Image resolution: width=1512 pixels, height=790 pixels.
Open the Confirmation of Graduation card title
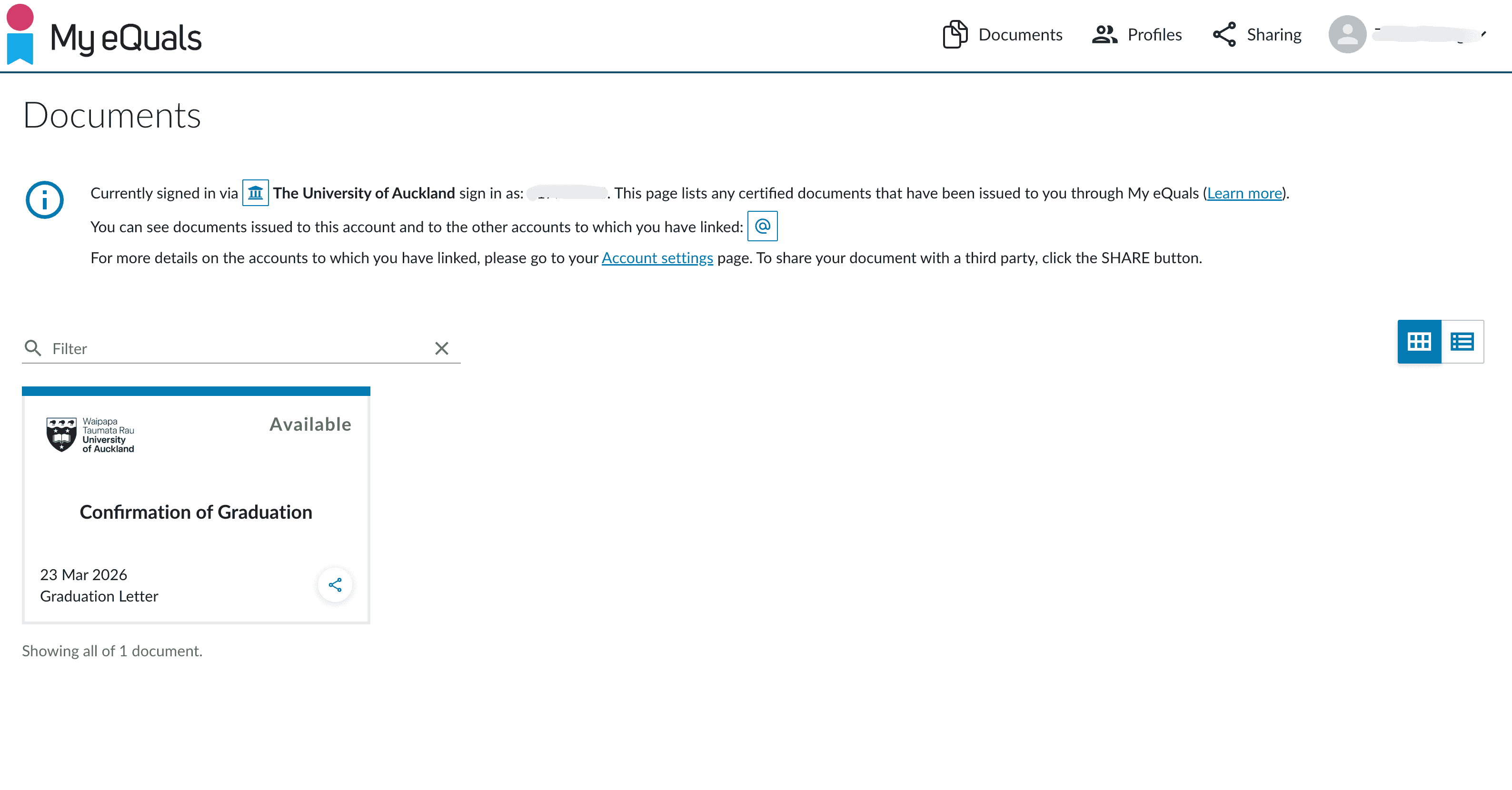(196, 513)
